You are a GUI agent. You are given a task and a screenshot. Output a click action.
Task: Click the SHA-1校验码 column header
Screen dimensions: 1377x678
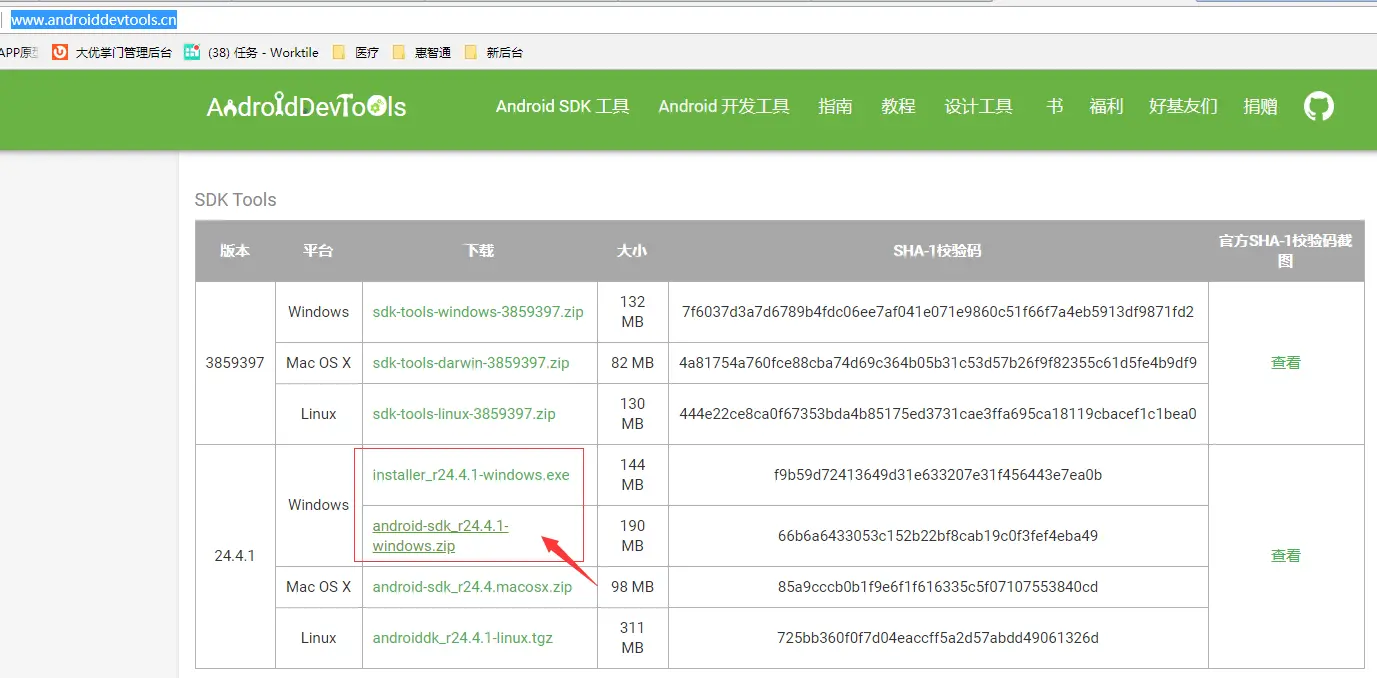click(938, 251)
